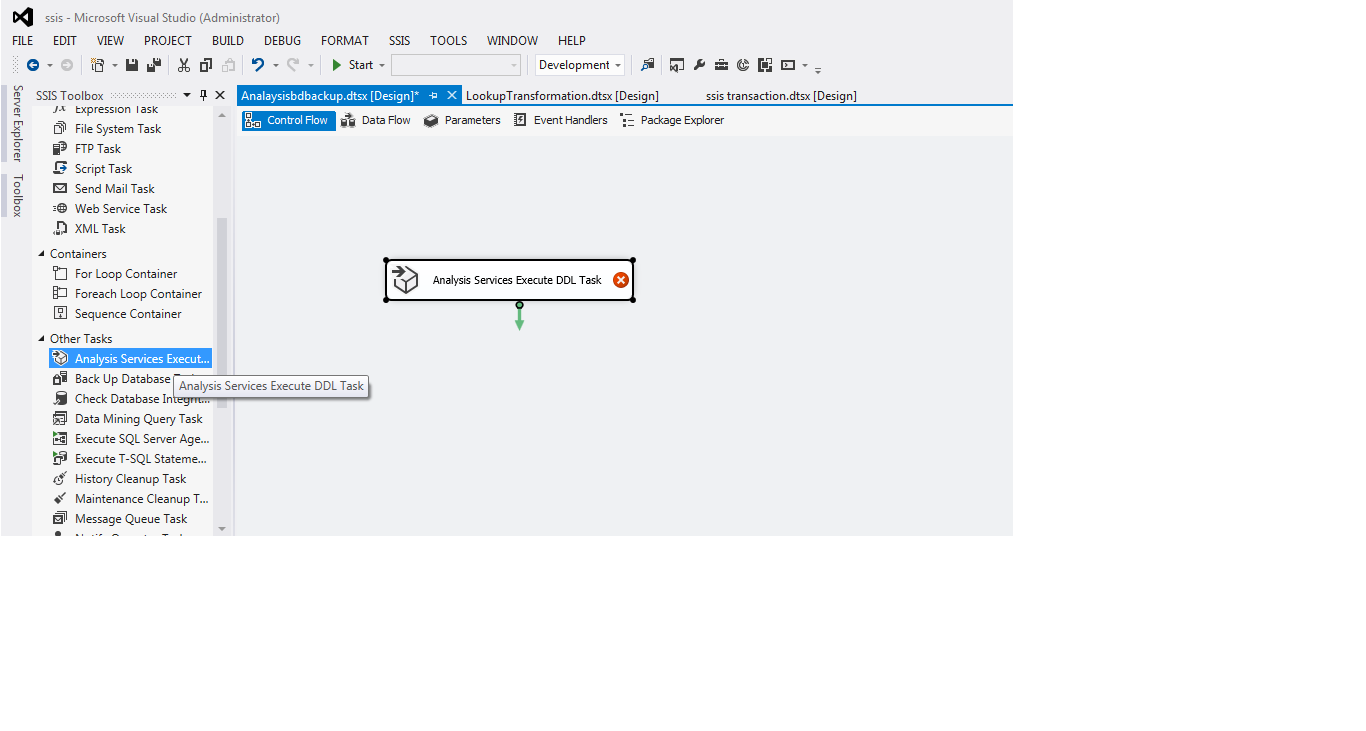This screenshot has width=1366, height=731.
Task: Open the SSIS Toolbox window position dropdown
Action: coord(187,96)
